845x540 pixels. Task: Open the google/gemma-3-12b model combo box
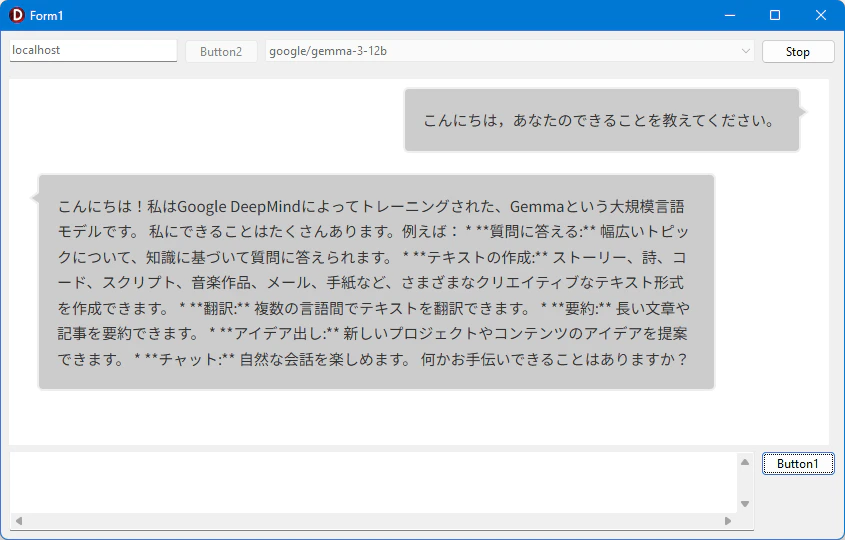point(509,51)
